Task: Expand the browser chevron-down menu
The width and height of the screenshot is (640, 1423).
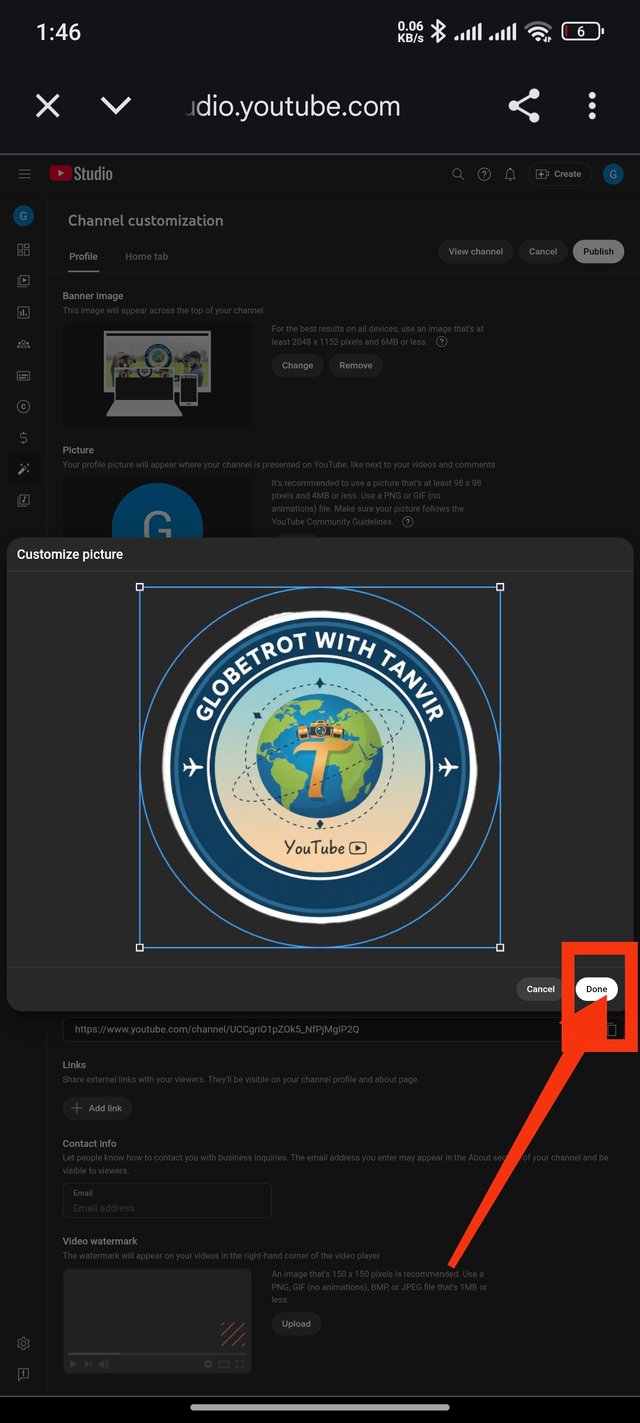Action: [x=116, y=105]
